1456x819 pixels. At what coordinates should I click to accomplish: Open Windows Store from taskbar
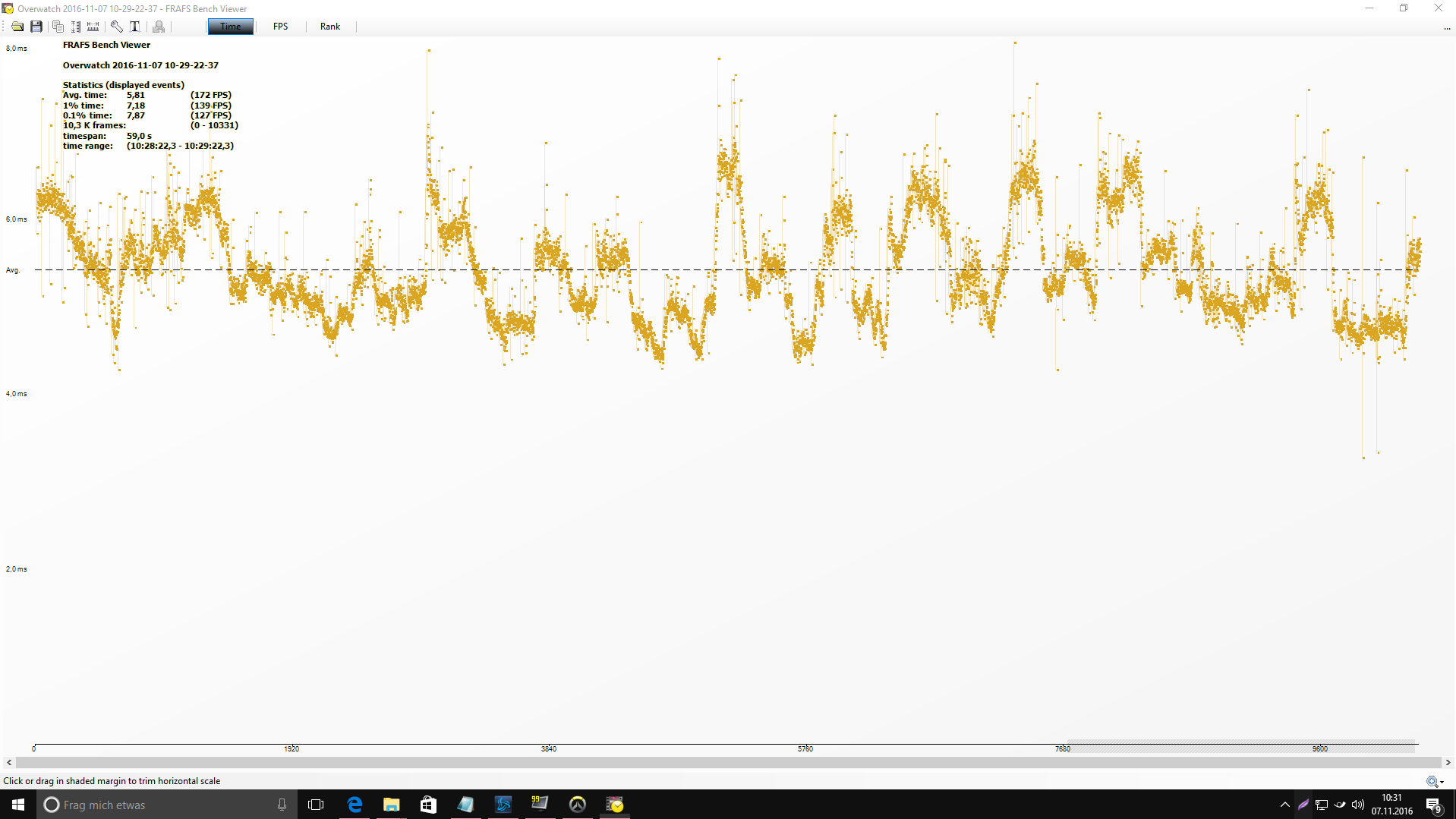pos(428,805)
